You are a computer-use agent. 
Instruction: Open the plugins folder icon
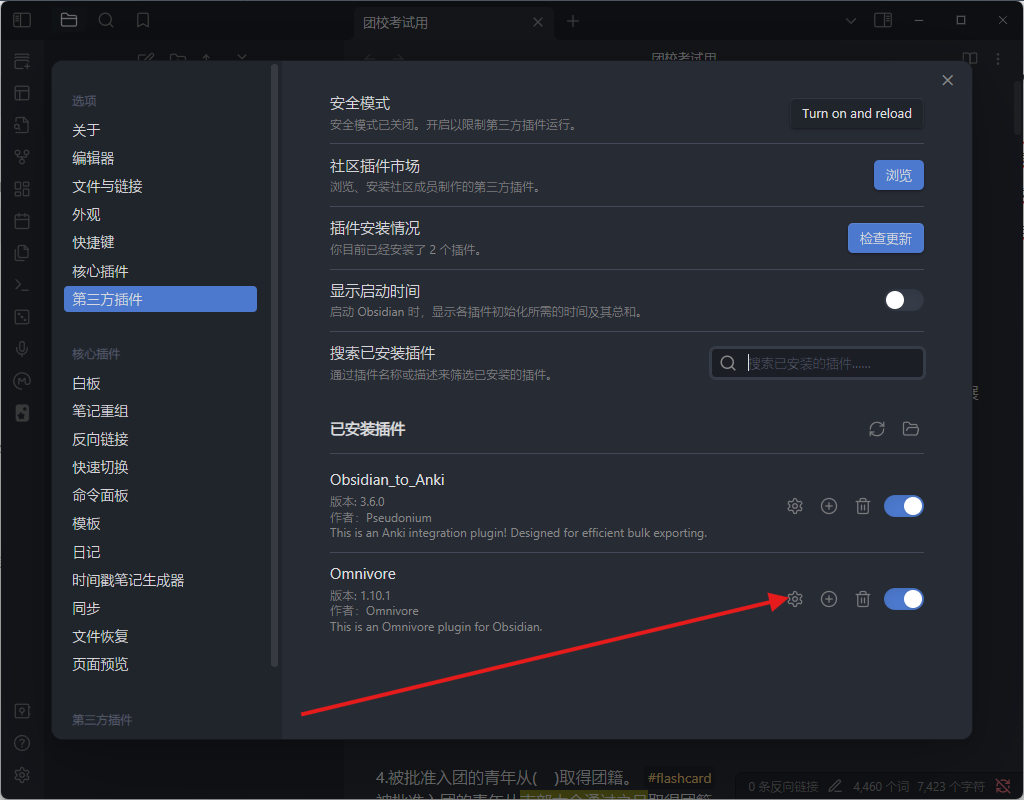(910, 429)
